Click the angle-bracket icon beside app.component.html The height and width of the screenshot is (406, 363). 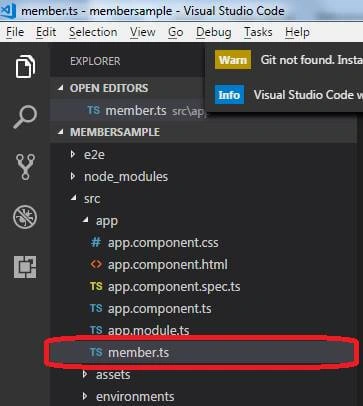pos(96,264)
